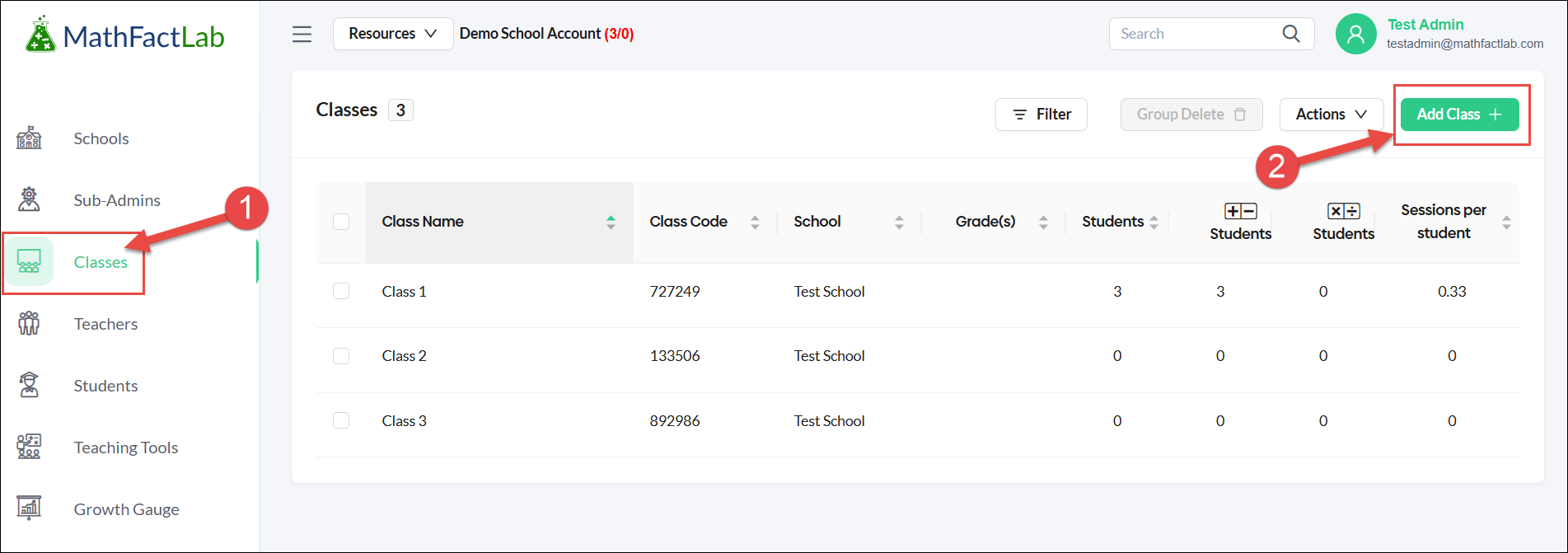
Task: Click the Growth Gauge chart icon
Action: point(29,508)
